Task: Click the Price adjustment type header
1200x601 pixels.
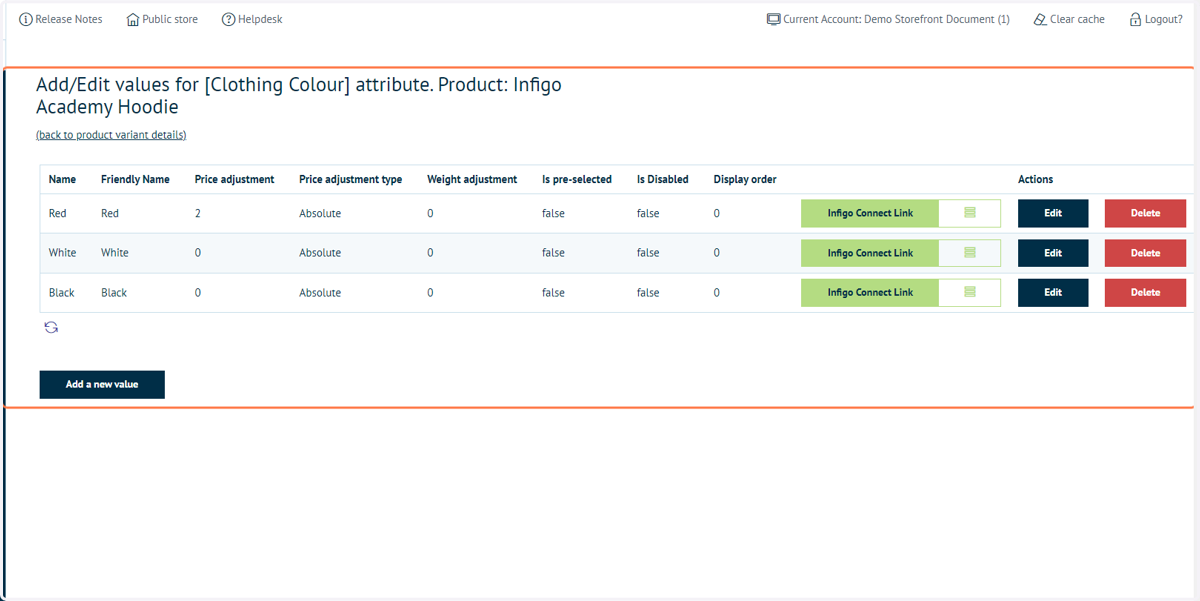Action: coord(350,179)
